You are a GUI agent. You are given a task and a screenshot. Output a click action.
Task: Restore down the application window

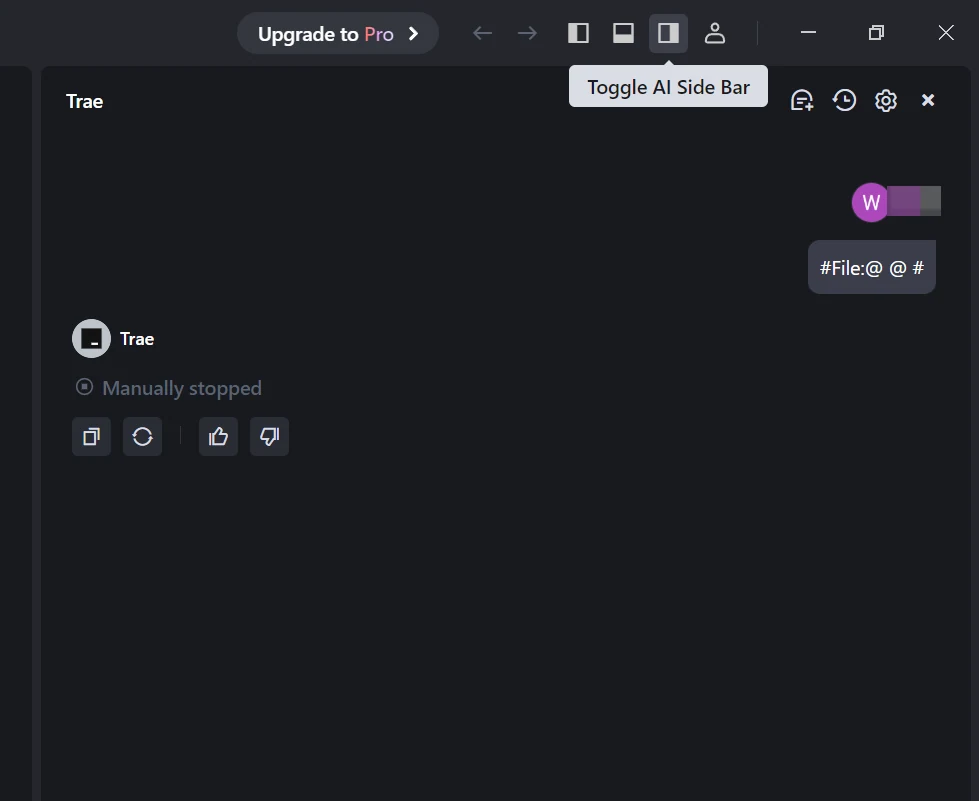click(876, 32)
